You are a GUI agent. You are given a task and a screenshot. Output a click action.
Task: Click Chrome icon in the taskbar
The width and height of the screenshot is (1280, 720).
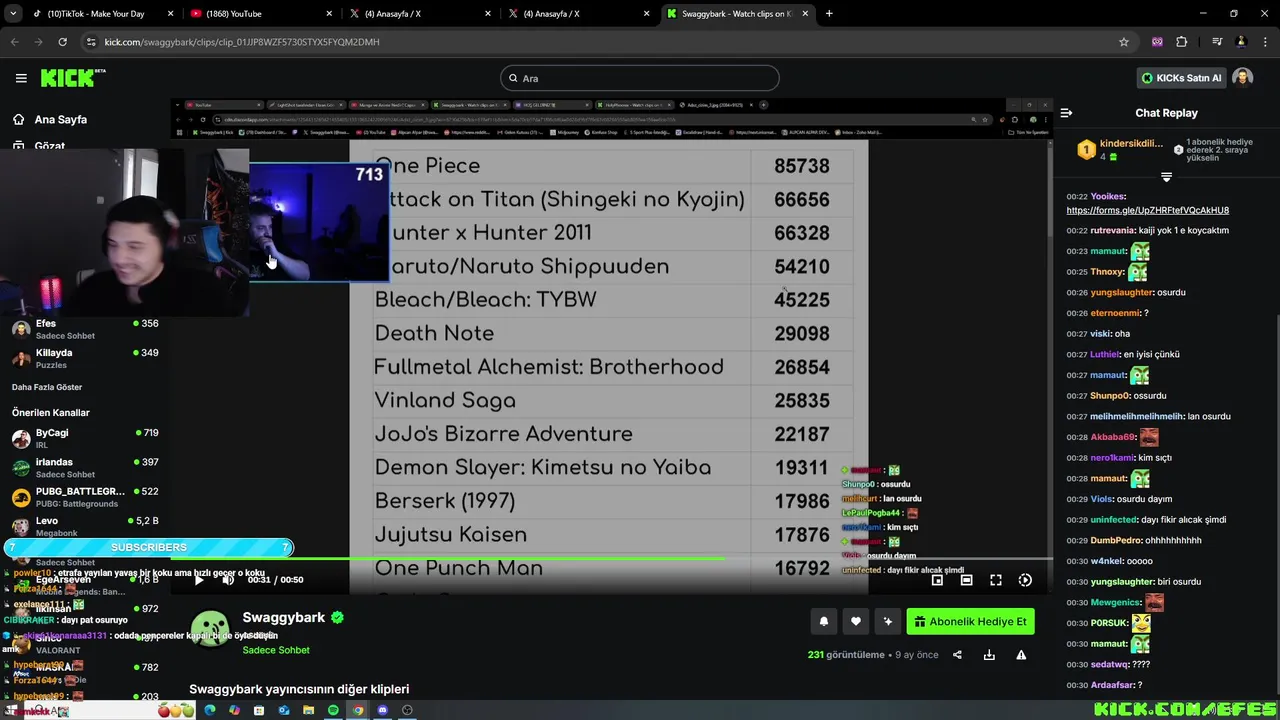[x=358, y=710]
